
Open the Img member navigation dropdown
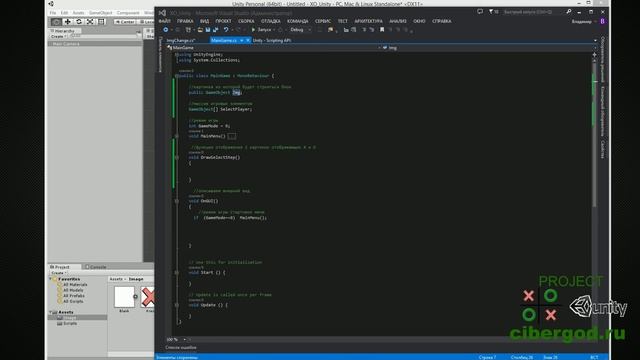(x=488, y=48)
